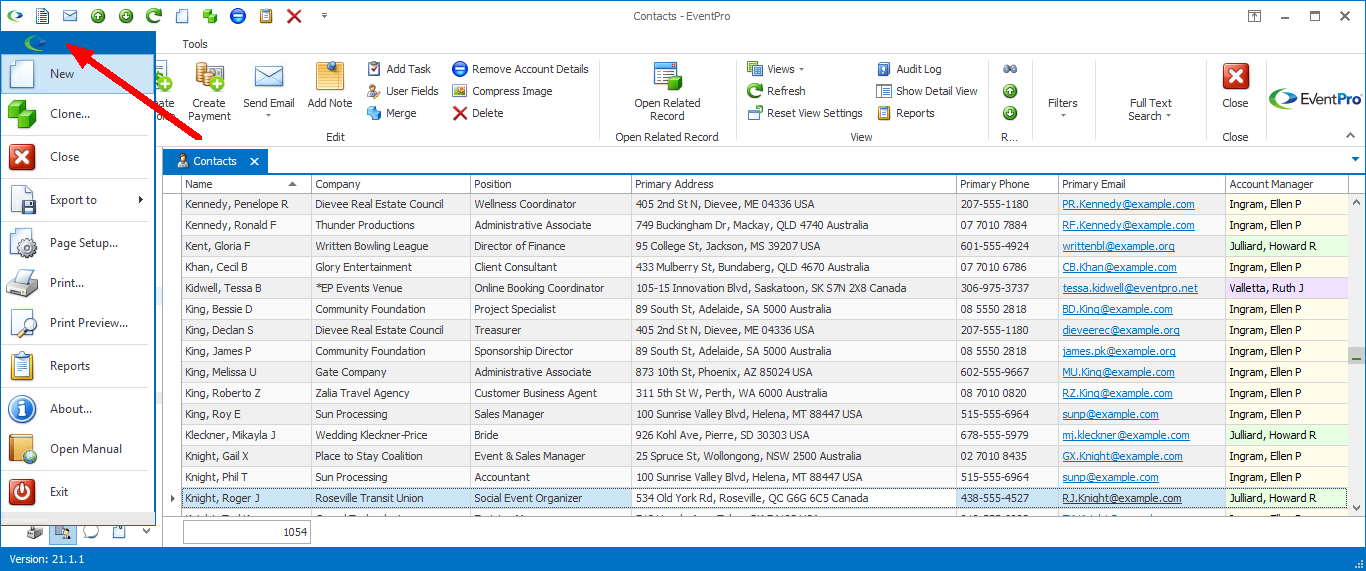The width and height of the screenshot is (1366, 571).
Task: Click the green down arrow in quick access toolbar
Action: (x=126, y=16)
